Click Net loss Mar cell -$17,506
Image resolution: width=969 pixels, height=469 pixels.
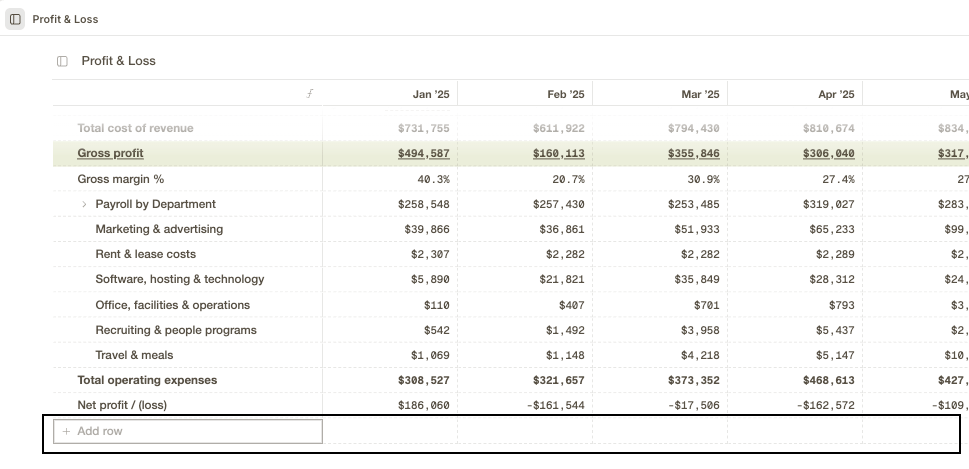click(x=693, y=405)
